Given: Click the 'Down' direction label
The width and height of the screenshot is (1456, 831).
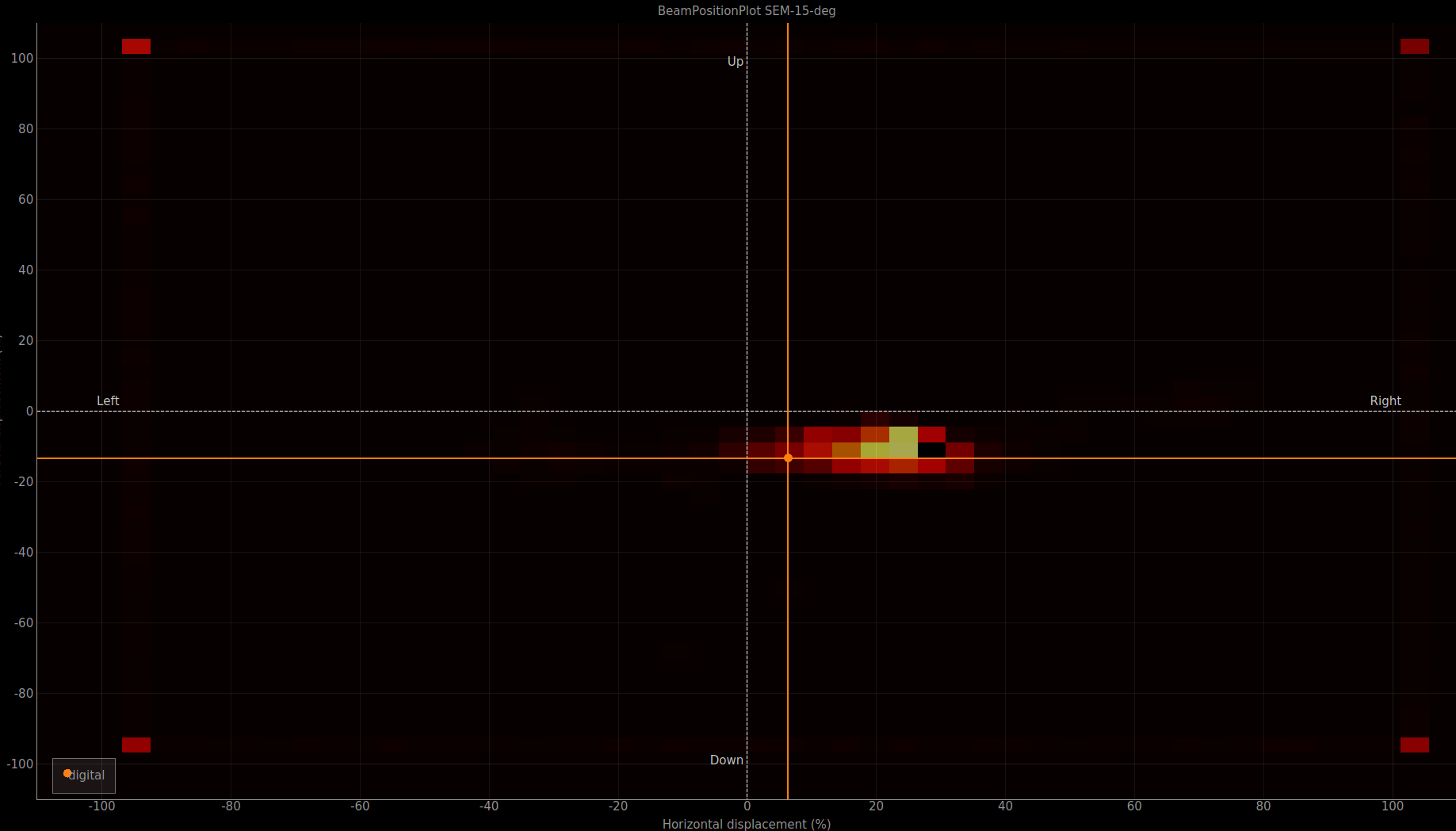Looking at the screenshot, I should click(727, 760).
